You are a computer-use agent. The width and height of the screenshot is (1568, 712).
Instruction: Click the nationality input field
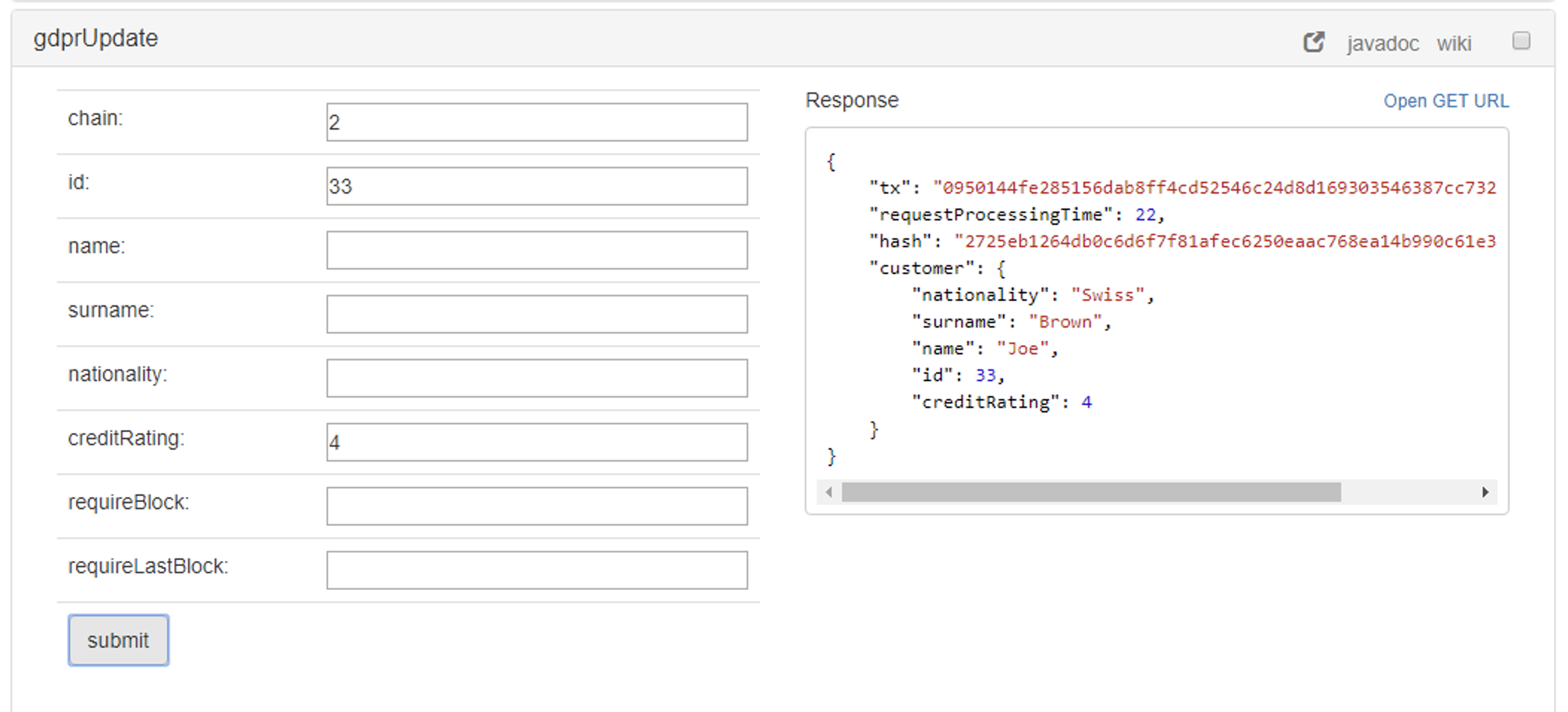click(x=537, y=378)
